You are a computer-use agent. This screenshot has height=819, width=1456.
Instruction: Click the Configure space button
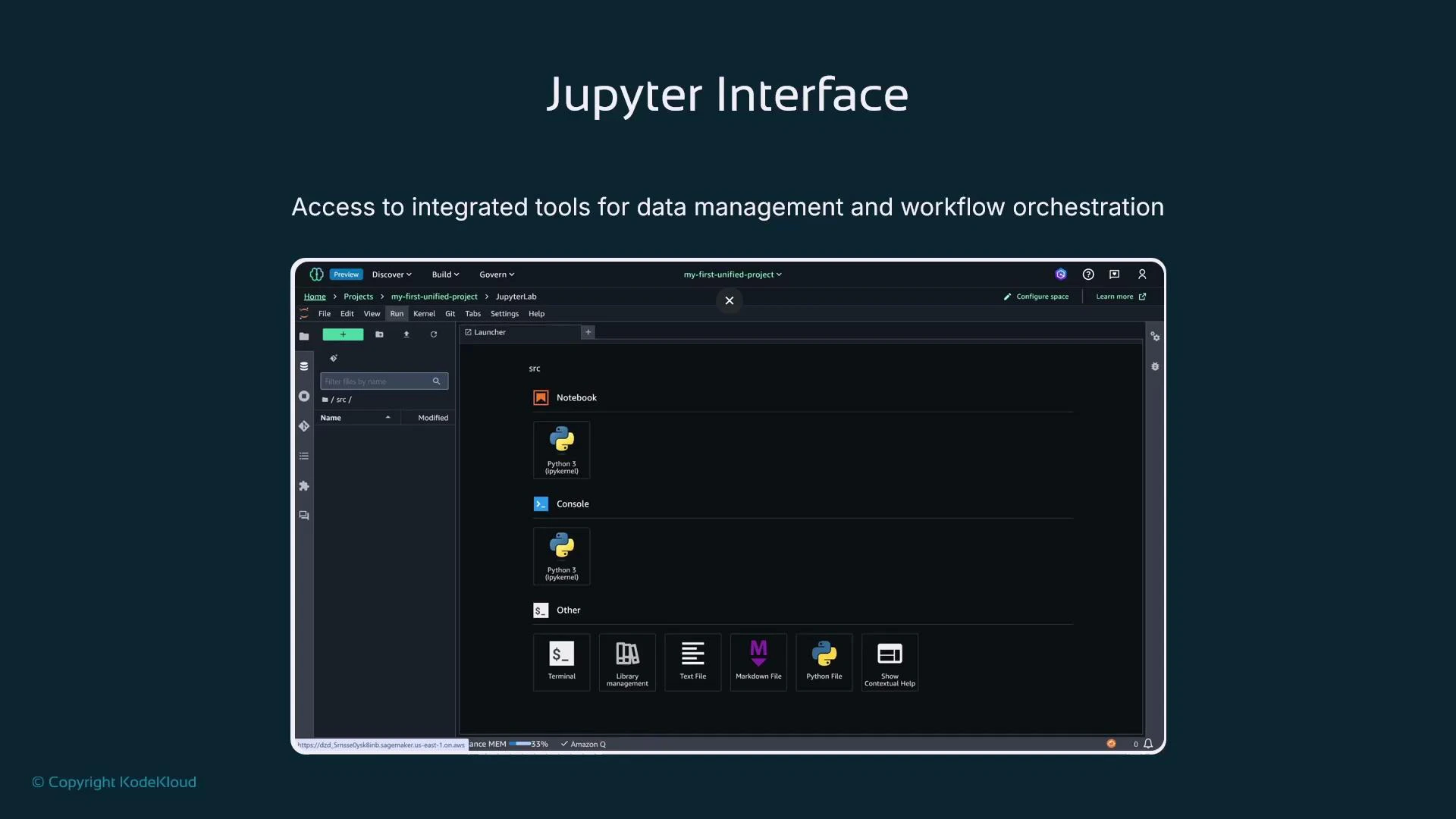[1038, 297]
